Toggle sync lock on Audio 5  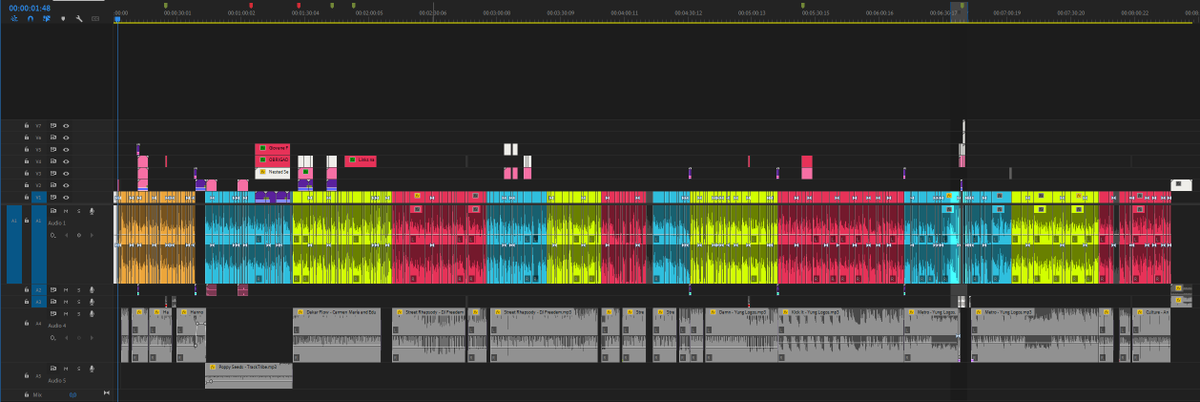[x=53, y=368]
